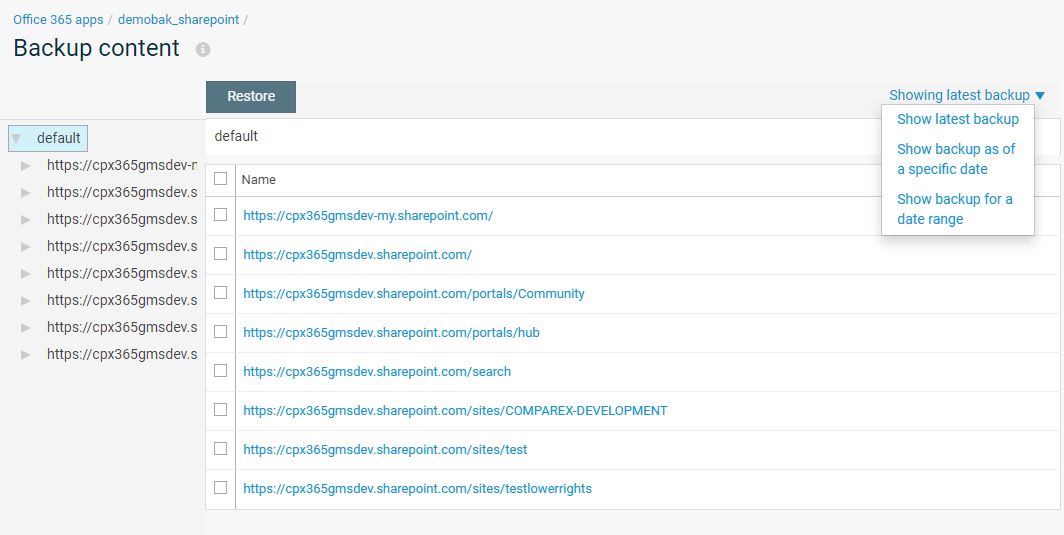Select checkbox for sites/testlowerrights row
1064x535 pixels.
point(221,488)
